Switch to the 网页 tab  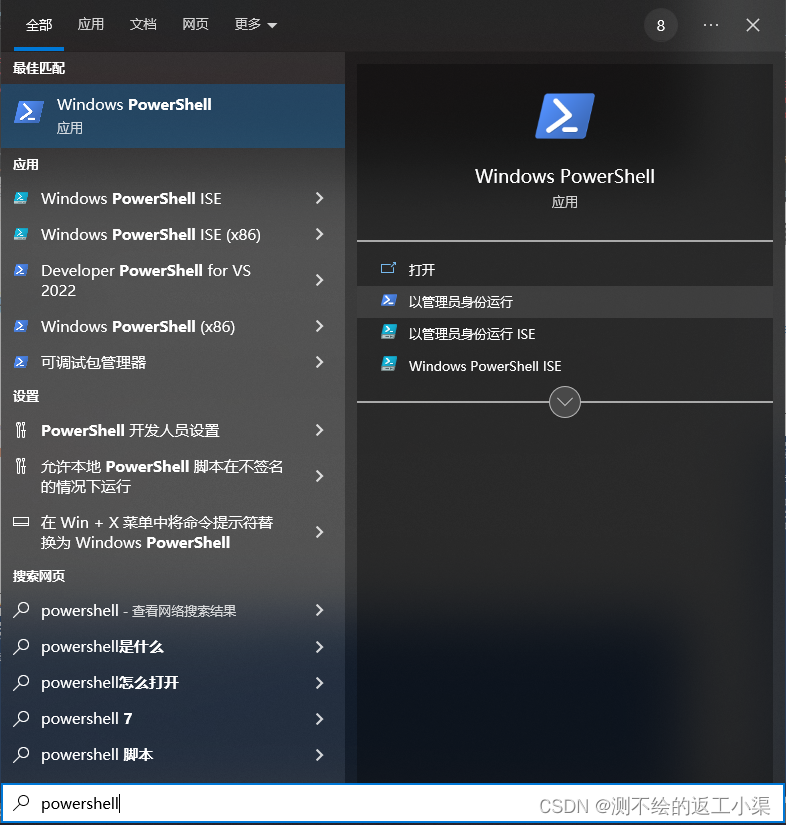(x=195, y=24)
